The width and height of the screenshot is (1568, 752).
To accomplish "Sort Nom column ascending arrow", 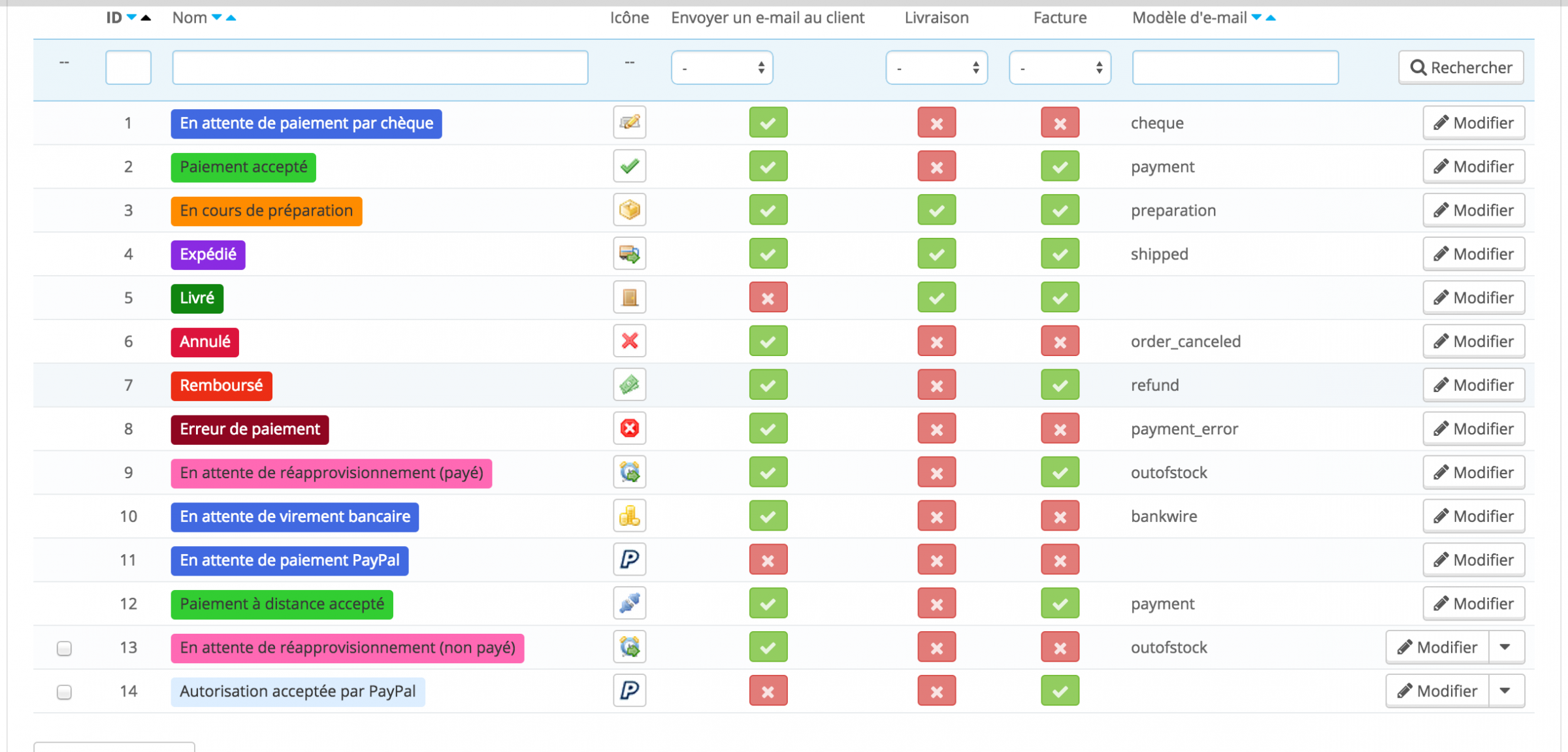I will (231, 18).
